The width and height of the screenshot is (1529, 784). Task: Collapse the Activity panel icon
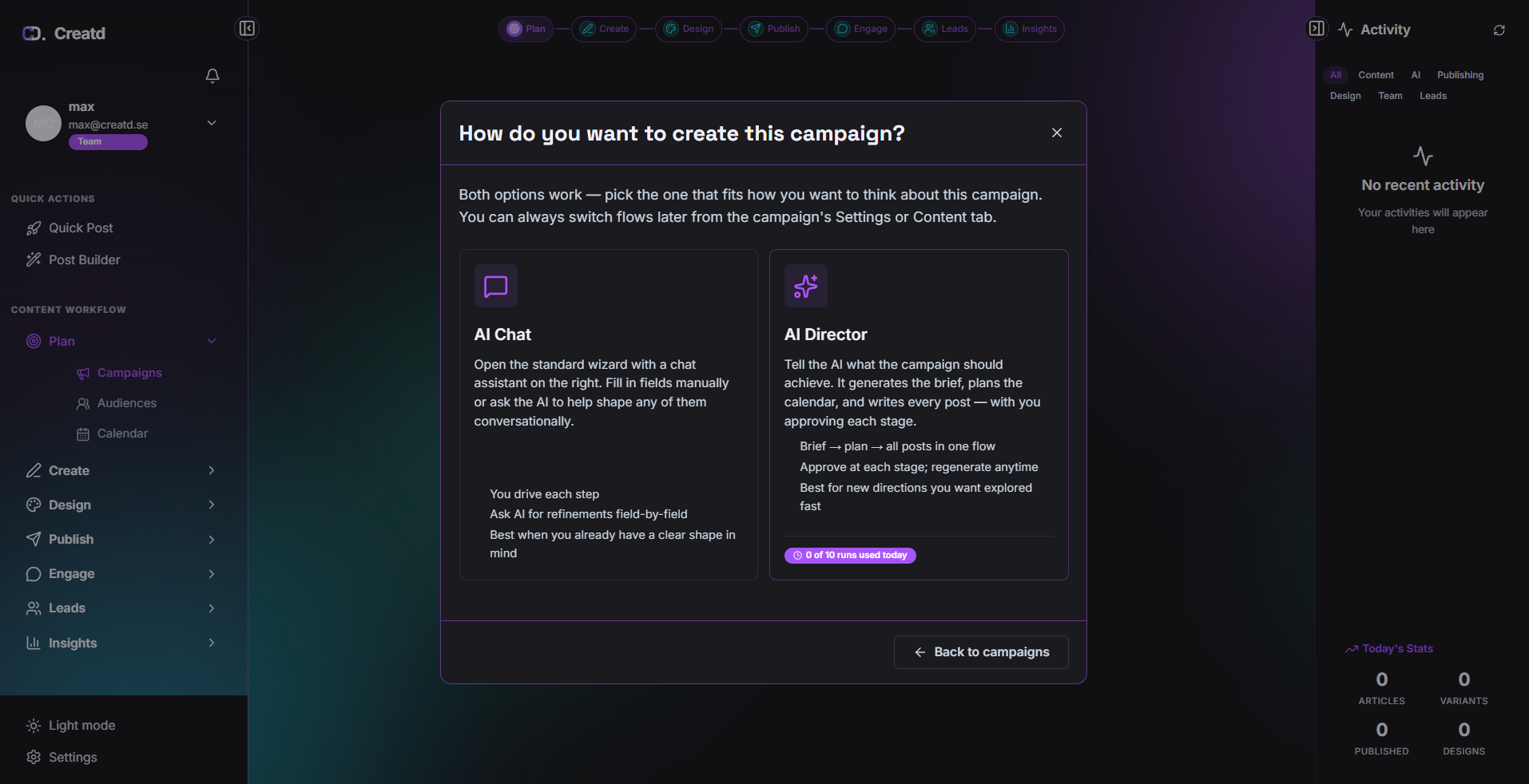pos(1317,29)
